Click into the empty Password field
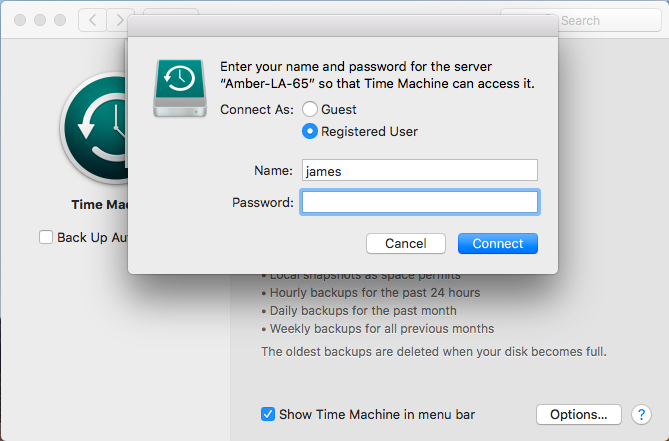This screenshot has height=441, width=669. pos(420,202)
